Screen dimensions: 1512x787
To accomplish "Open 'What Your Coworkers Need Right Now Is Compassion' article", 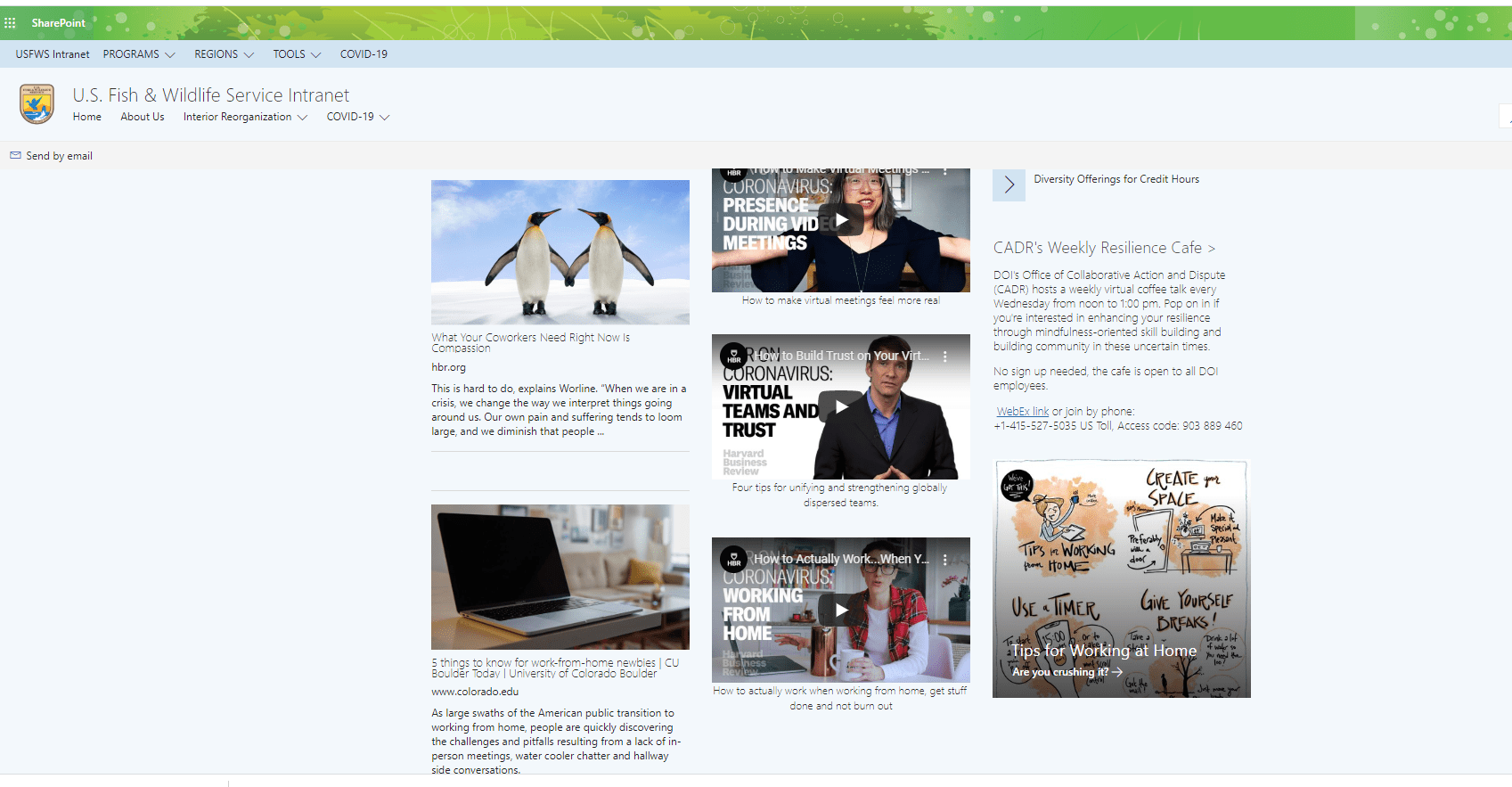I will (531, 343).
